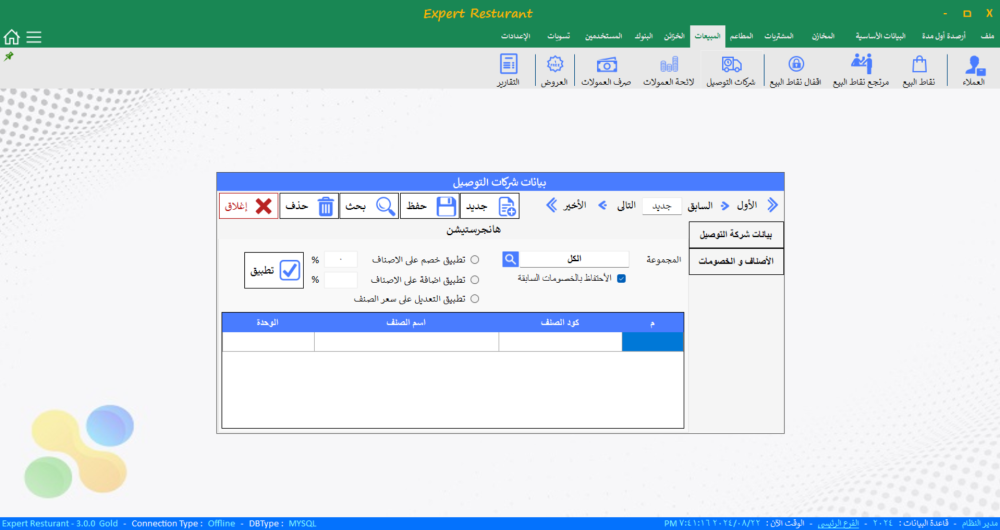The height and width of the screenshot is (530, 1000).
Task: Click the discount percentage input field
Action: click(x=340, y=260)
